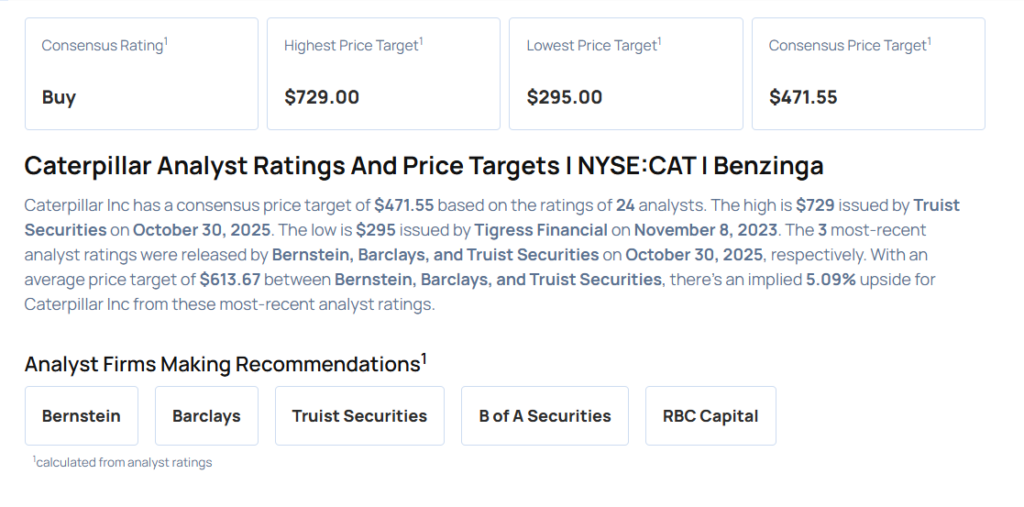Select the Barclays analyst firm button
Screen dimensions: 1024x507
tap(206, 416)
